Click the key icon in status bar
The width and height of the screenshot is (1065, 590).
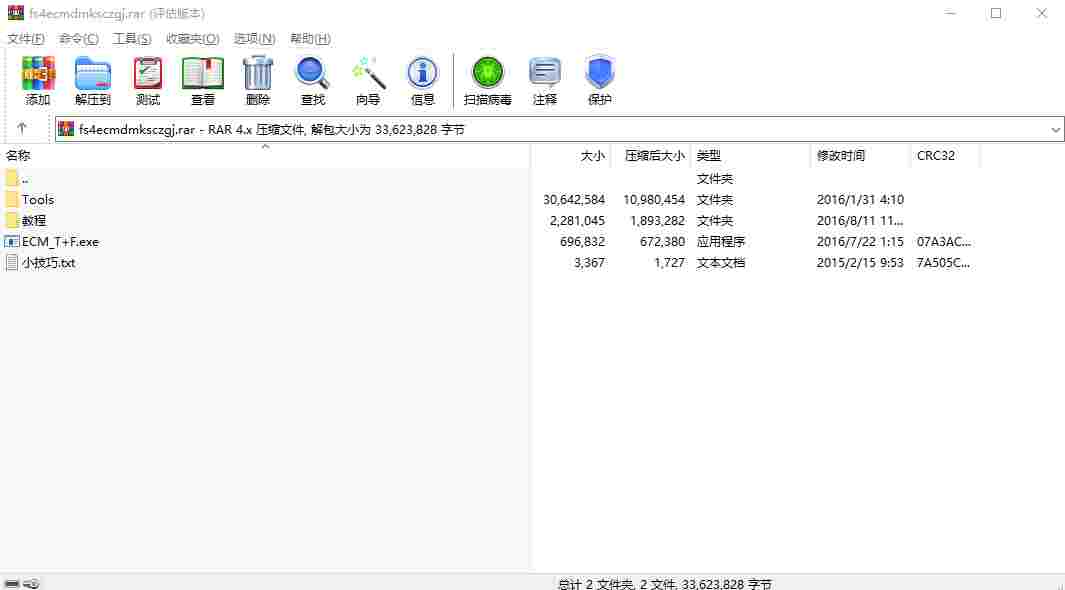[x=31, y=583]
